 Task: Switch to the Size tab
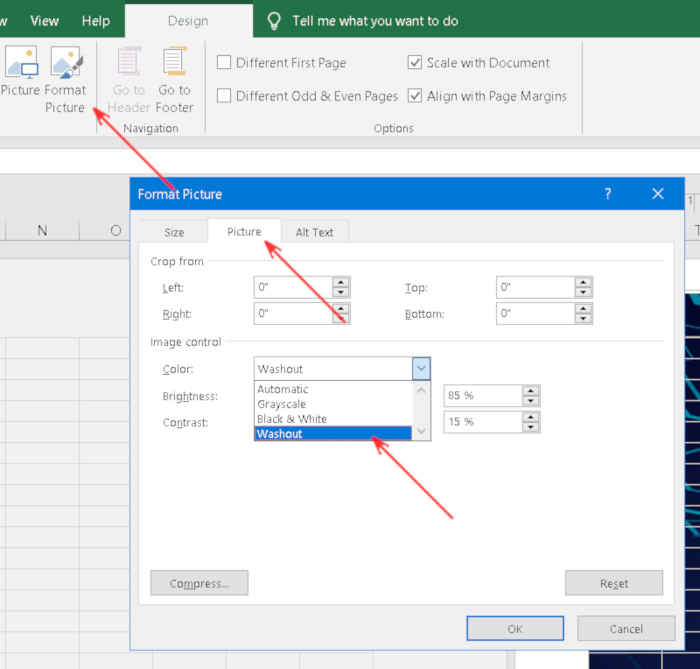[174, 232]
